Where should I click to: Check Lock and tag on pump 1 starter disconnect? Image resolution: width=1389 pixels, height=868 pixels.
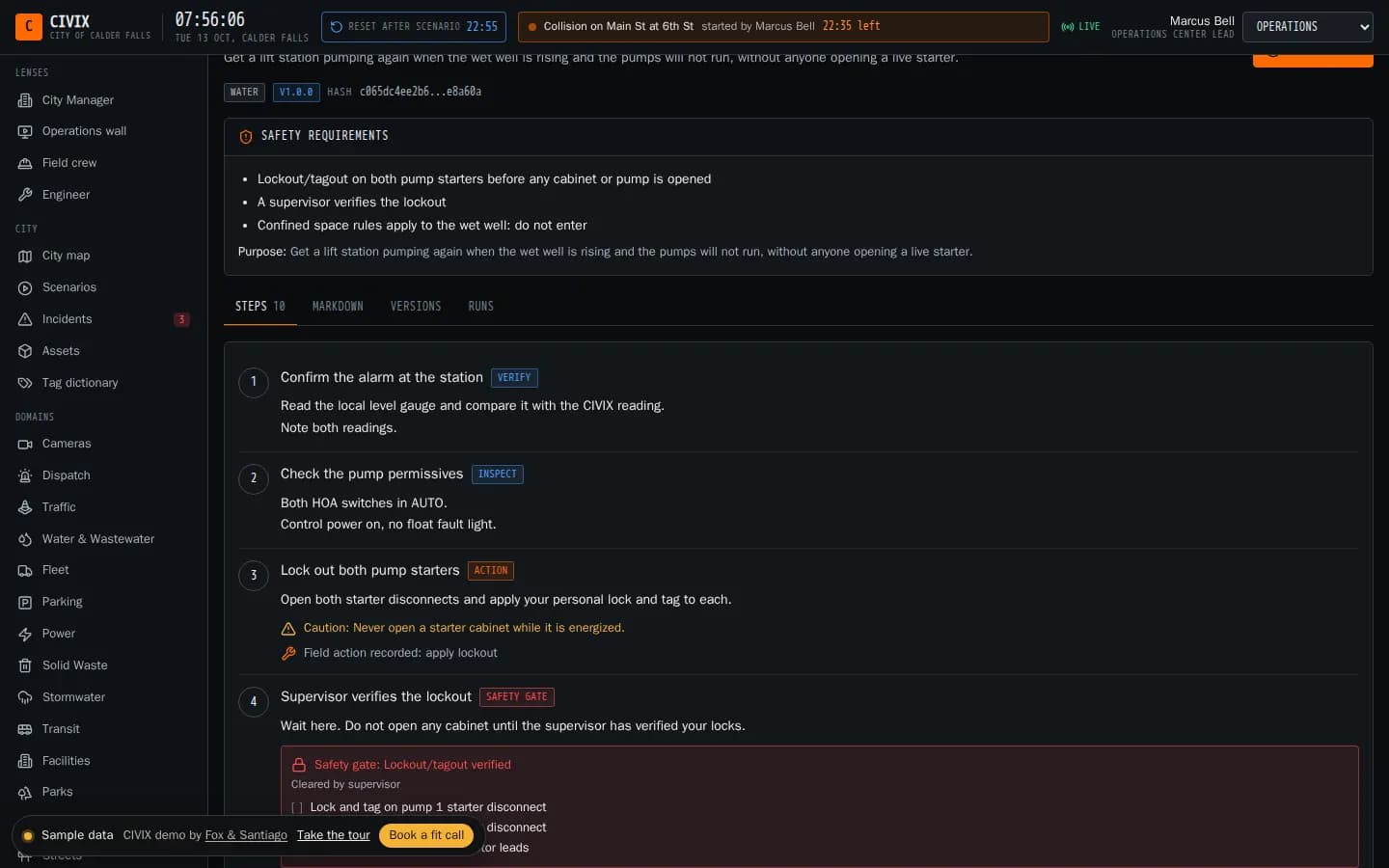pyautogui.click(x=297, y=807)
